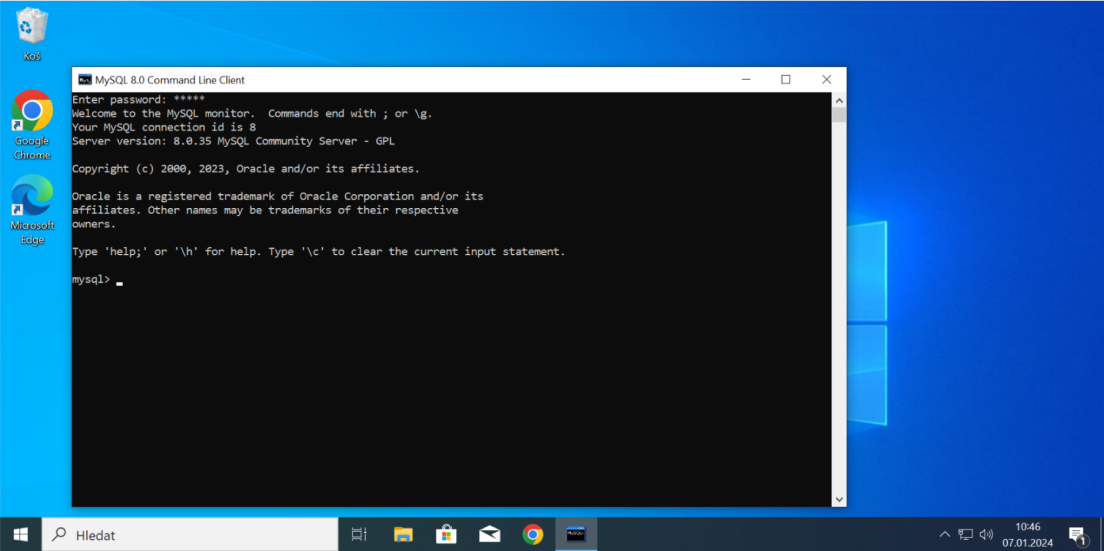The width and height of the screenshot is (1104, 551).
Task: Open Task View from the taskbar
Action: (x=359, y=535)
